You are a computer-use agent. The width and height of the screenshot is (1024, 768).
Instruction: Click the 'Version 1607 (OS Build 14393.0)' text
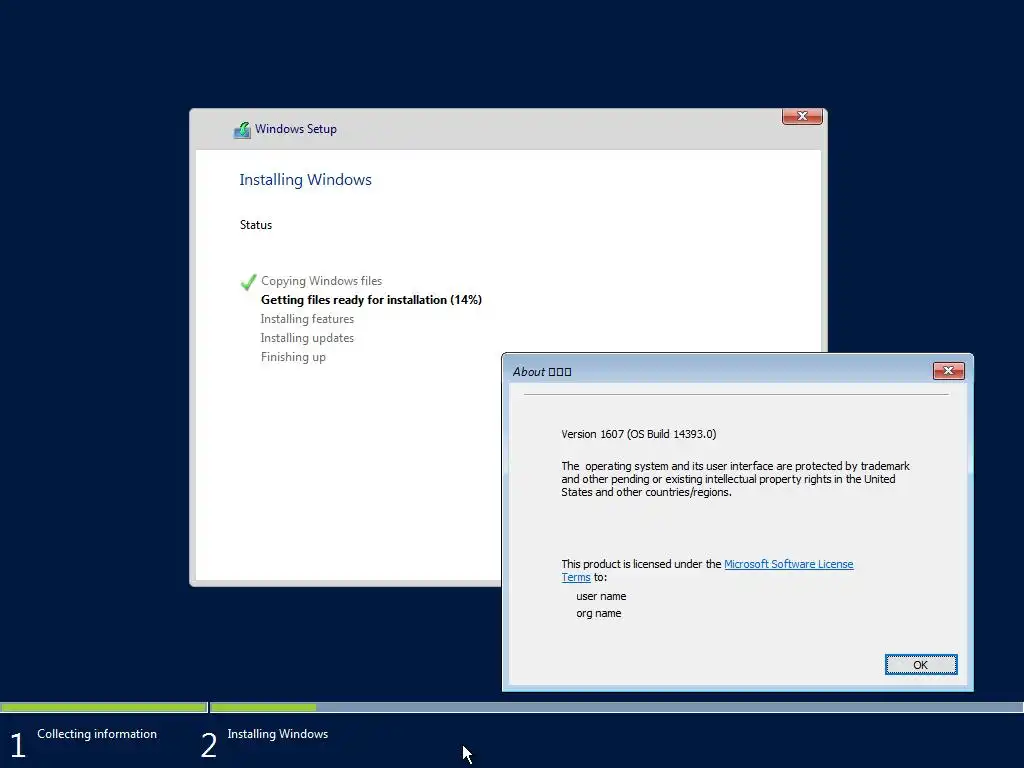point(639,434)
